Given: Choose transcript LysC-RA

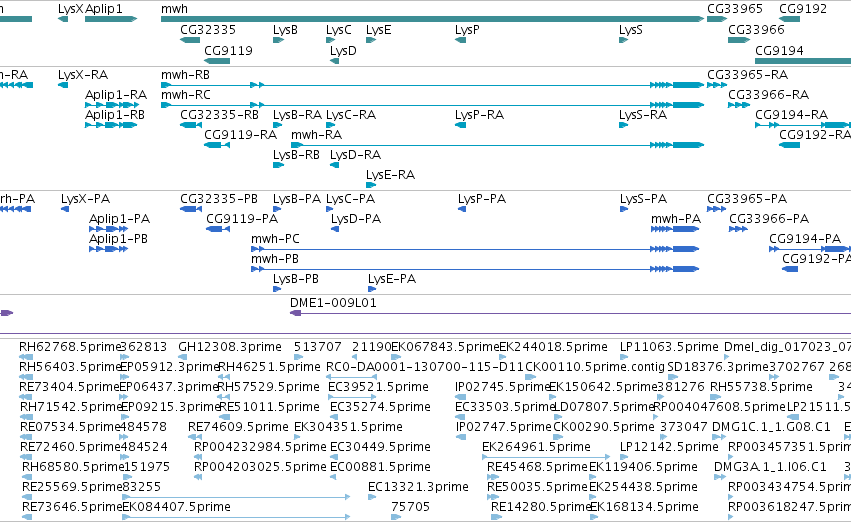Looking at the screenshot, I should click(x=331, y=125).
